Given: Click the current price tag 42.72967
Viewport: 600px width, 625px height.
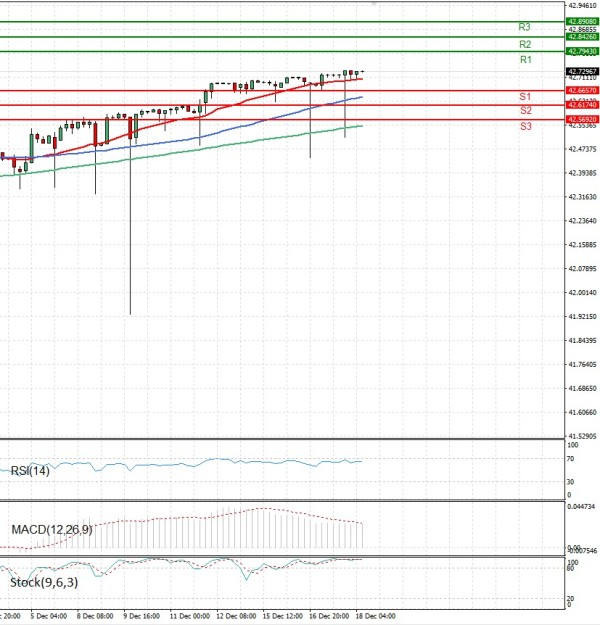Looking at the screenshot, I should coord(582,72).
